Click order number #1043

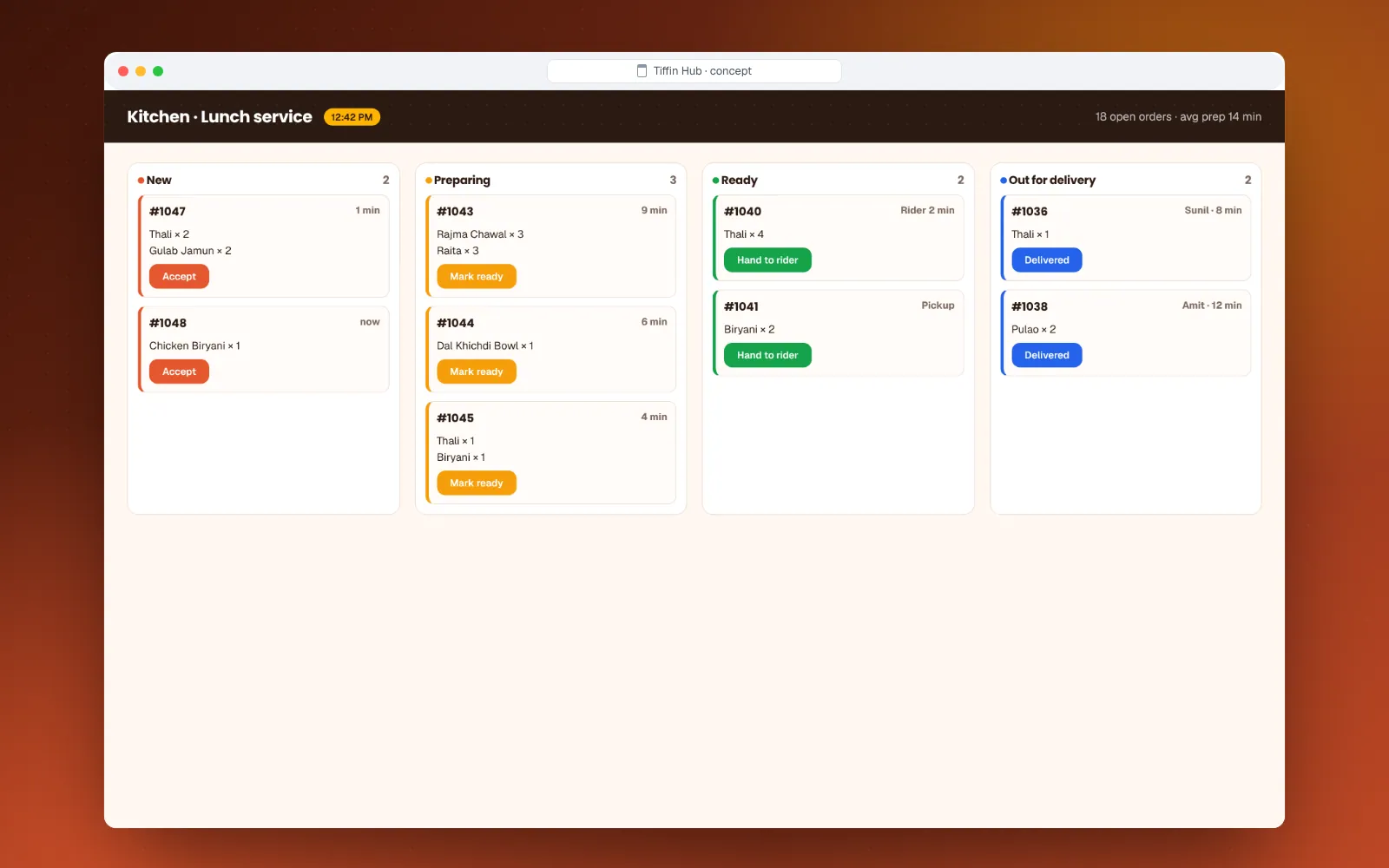coord(455,212)
